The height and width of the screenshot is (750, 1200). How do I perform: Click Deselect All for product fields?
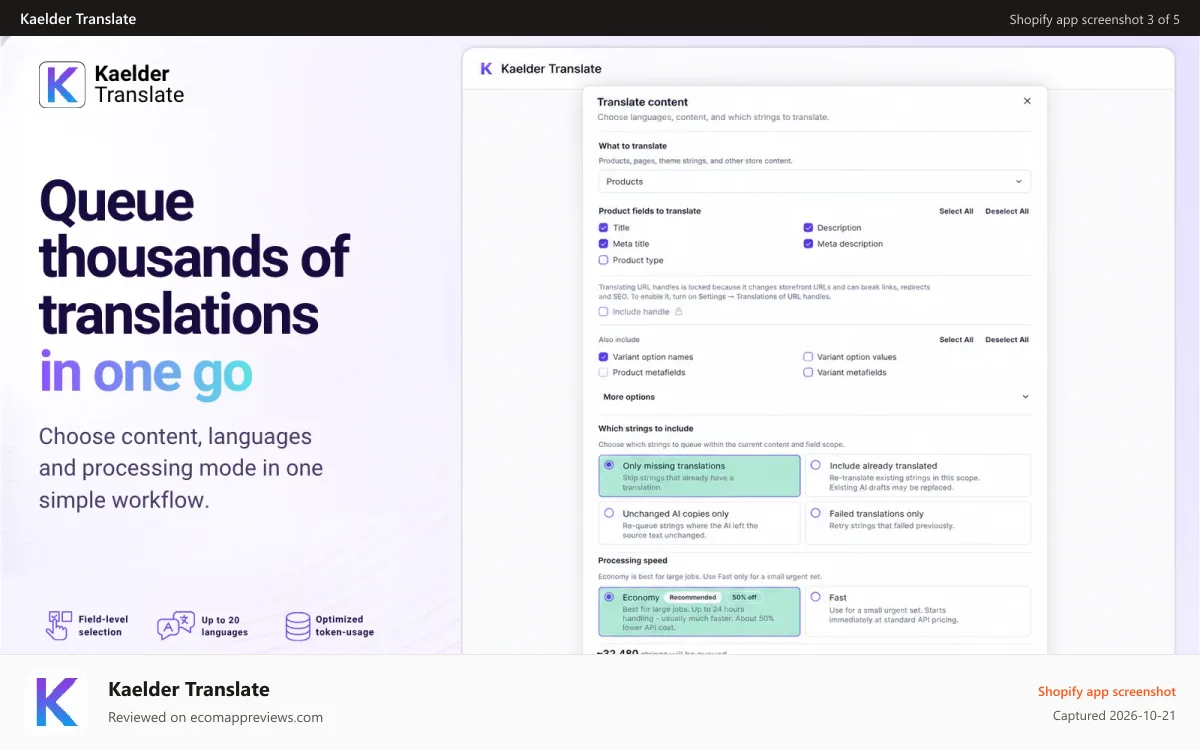pyautogui.click(x=1007, y=211)
